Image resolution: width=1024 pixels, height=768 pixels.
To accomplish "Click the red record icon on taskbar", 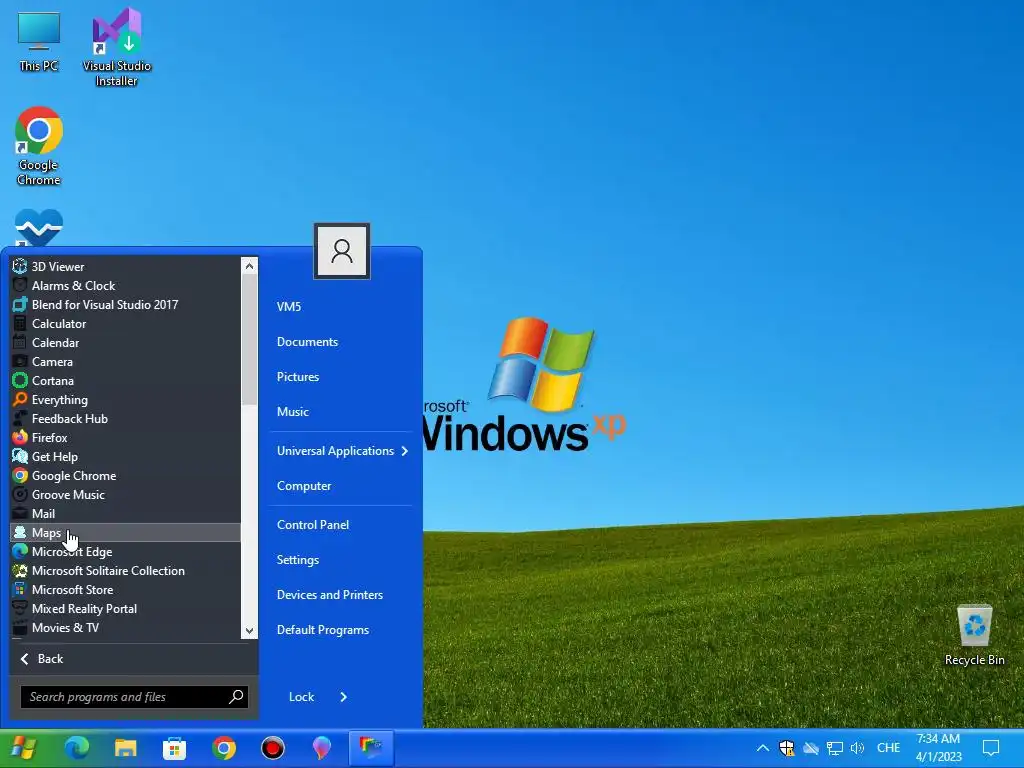I will tap(272, 748).
